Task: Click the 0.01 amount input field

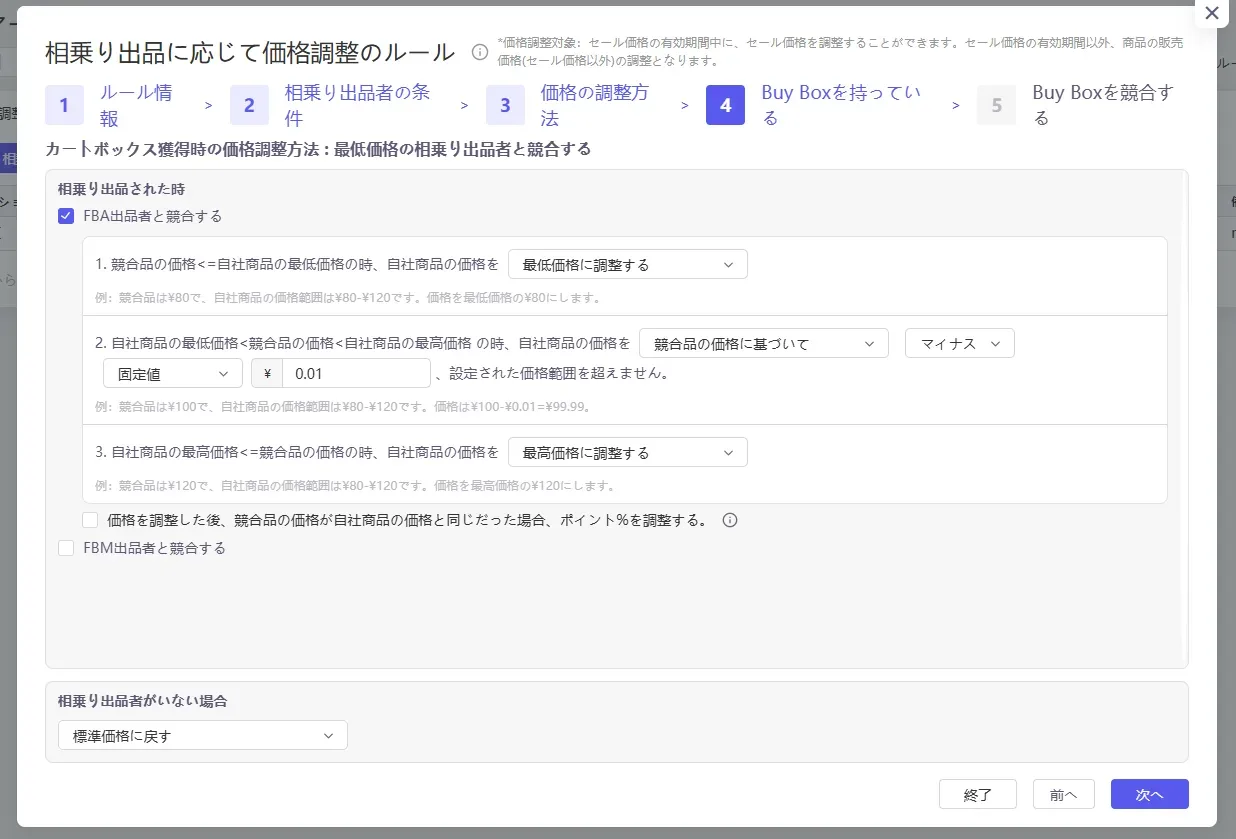Action: pos(356,374)
